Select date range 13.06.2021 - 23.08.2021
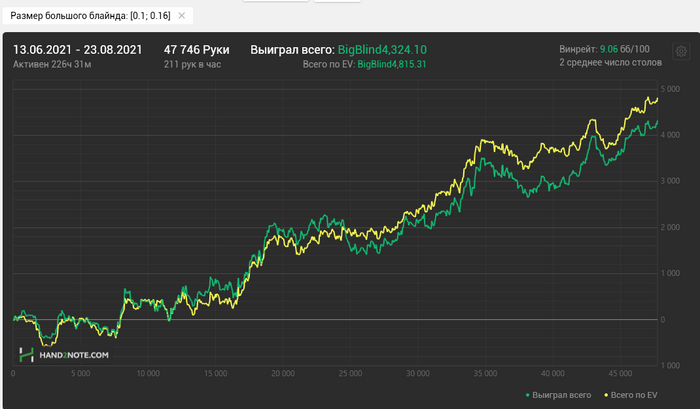This screenshot has height=409, width=700. [78, 50]
